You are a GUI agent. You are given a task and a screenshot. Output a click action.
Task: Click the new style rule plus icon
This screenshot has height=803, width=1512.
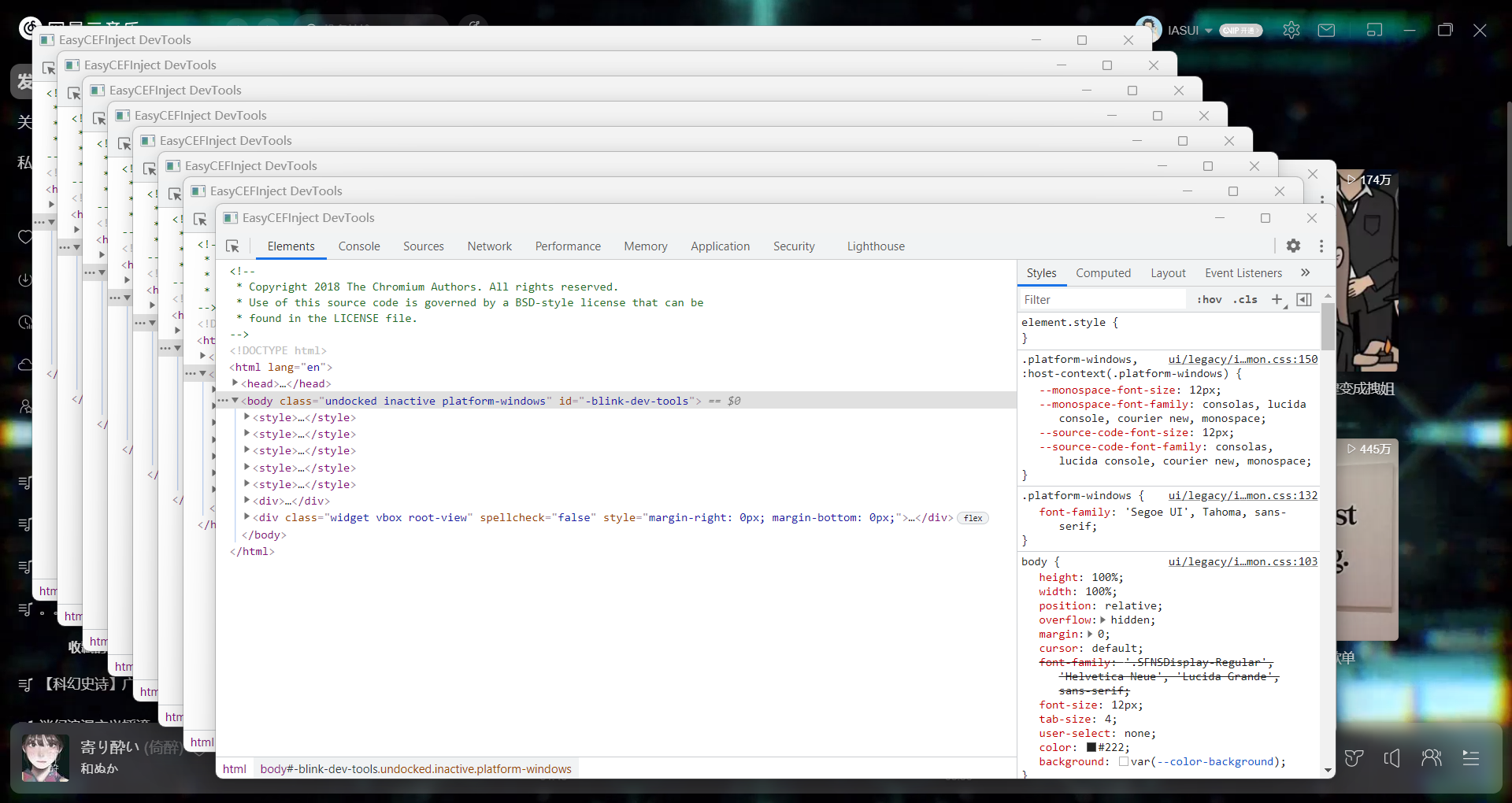click(1277, 300)
